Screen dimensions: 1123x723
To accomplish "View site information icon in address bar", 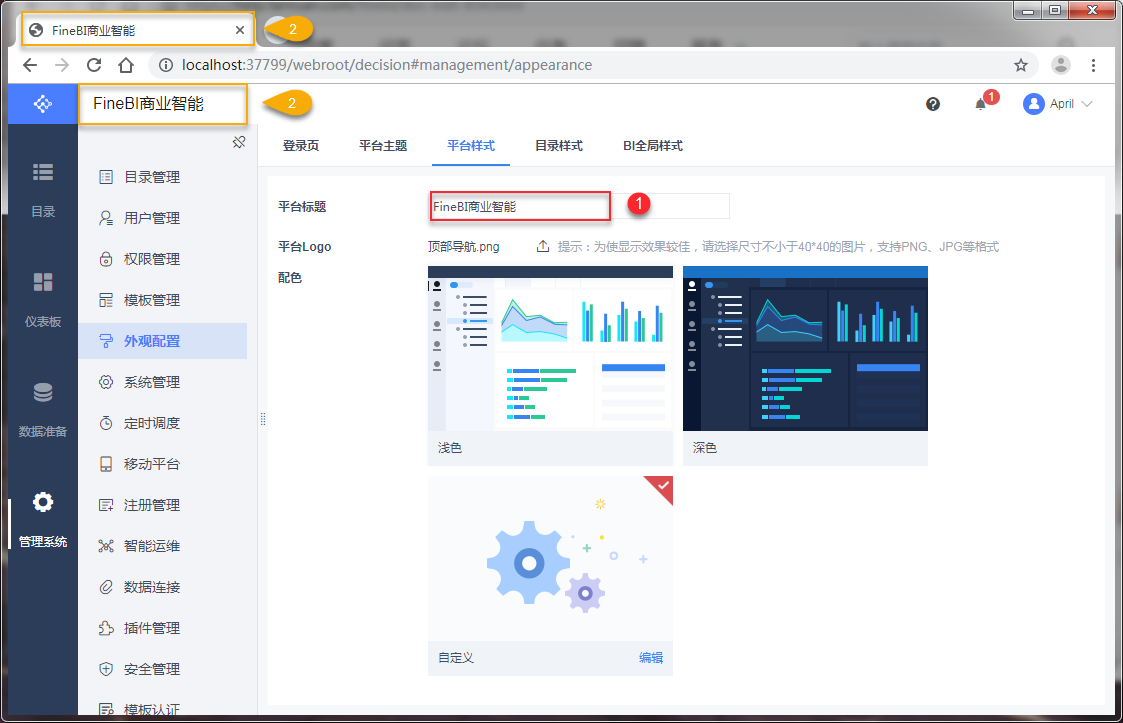I will [x=165, y=65].
